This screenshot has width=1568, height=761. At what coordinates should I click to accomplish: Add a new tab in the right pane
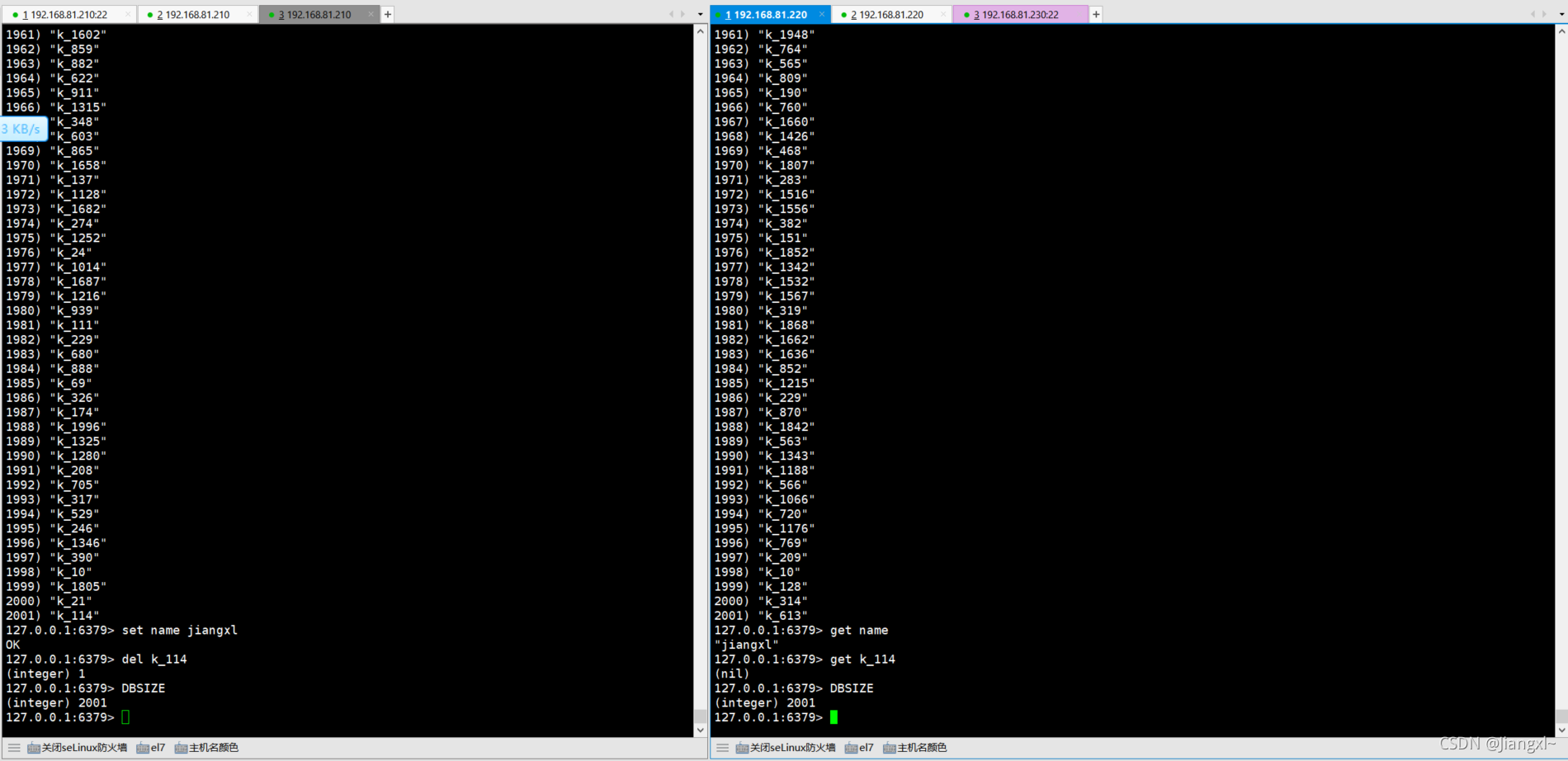[x=1096, y=15]
